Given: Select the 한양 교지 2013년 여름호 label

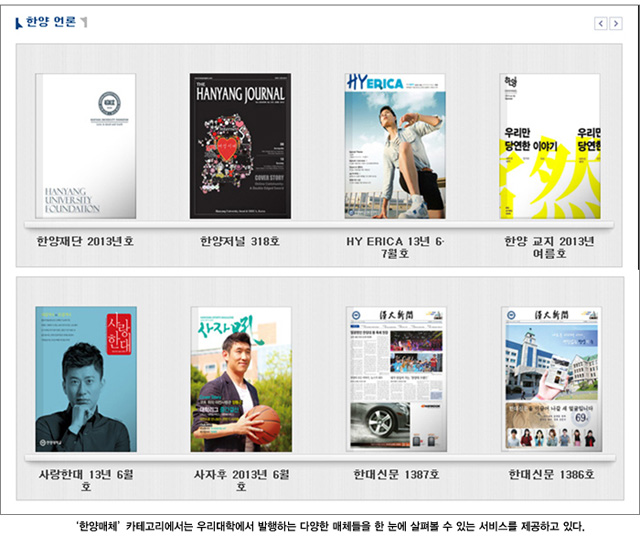Looking at the screenshot, I should pyautogui.click(x=550, y=247).
